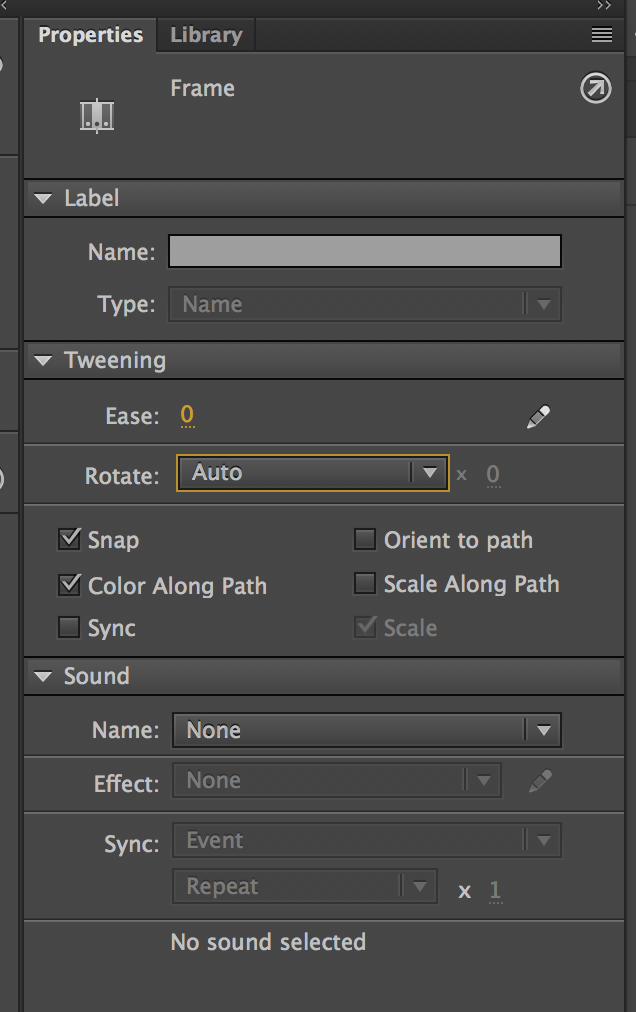Select the Properties tab
This screenshot has height=1012, width=636.
(x=90, y=35)
